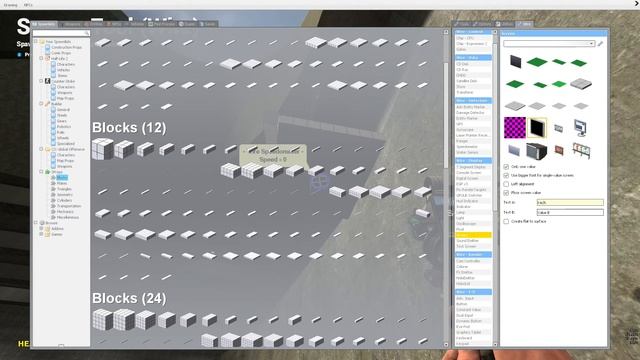Choose the highlighted black screen model
This screenshot has height=360, width=640.
pyautogui.click(x=537, y=127)
